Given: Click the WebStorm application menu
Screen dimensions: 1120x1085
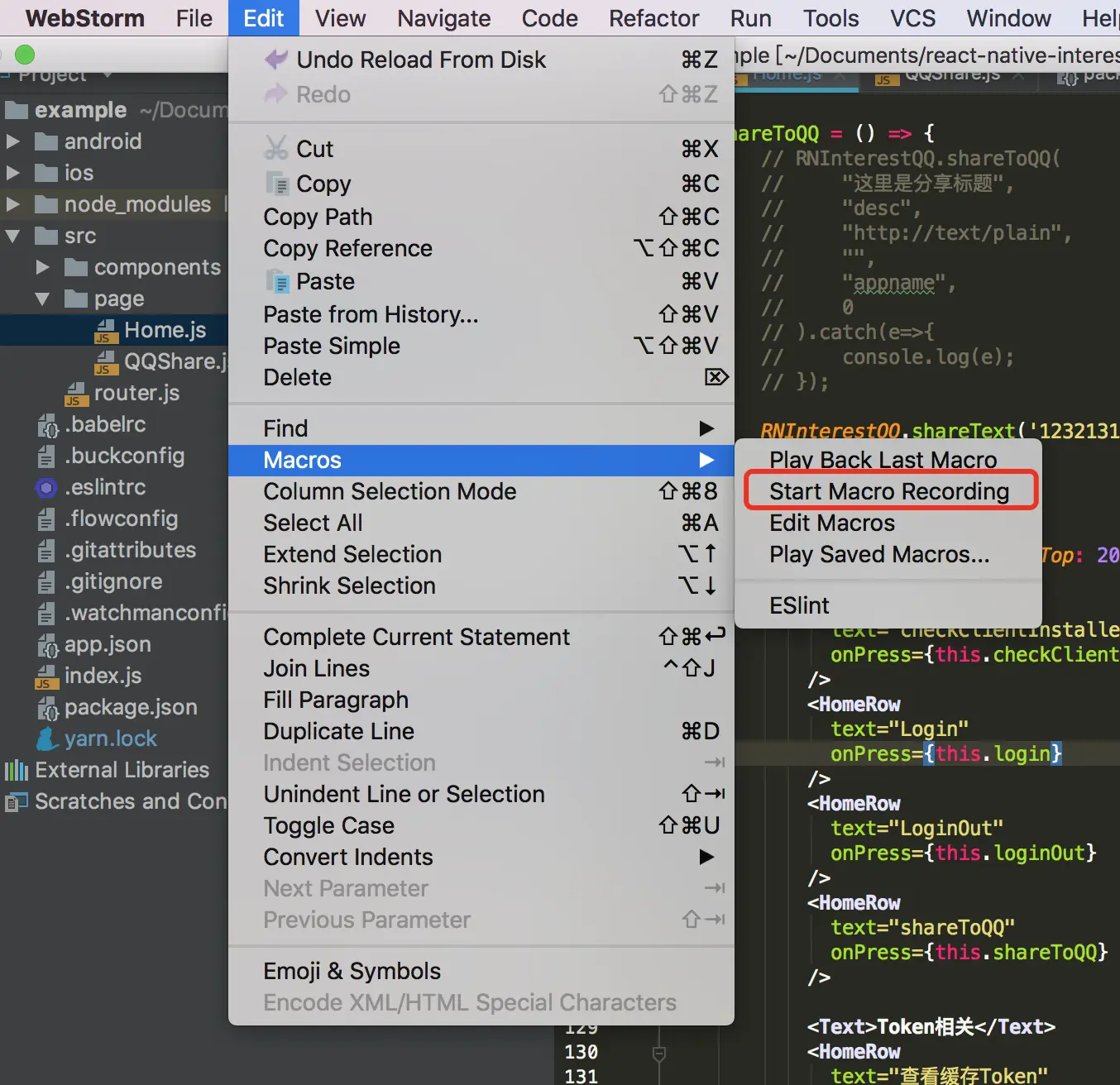Looking at the screenshot, I should [85, 18].
